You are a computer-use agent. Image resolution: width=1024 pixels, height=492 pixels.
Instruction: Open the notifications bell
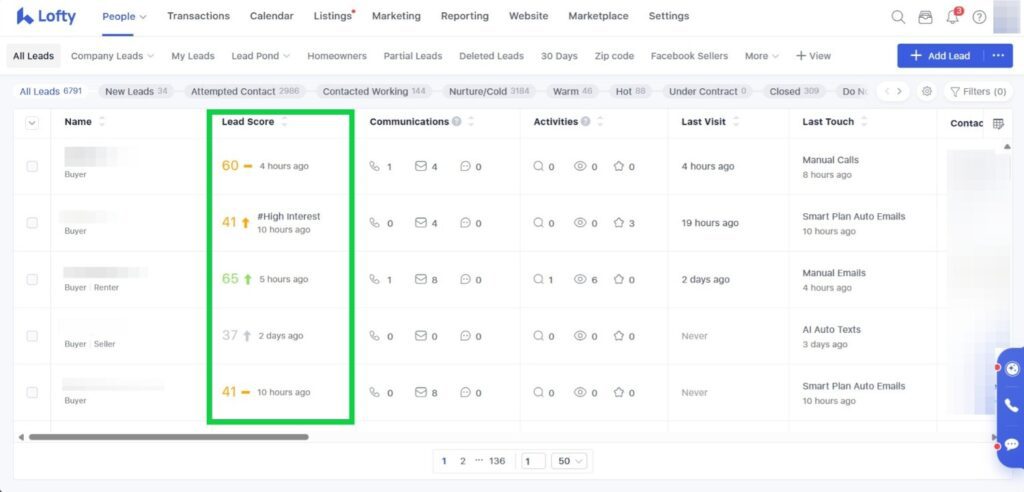(x=953, y=17)
